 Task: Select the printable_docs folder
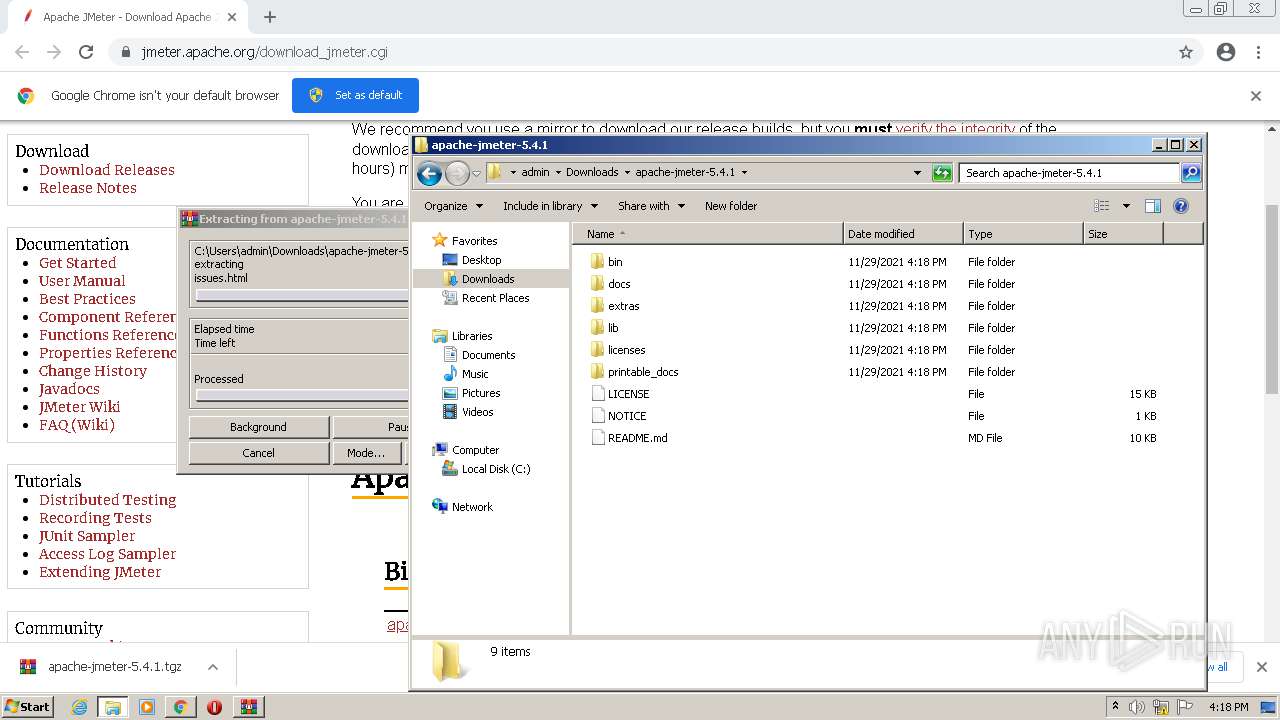click(634, 372)
